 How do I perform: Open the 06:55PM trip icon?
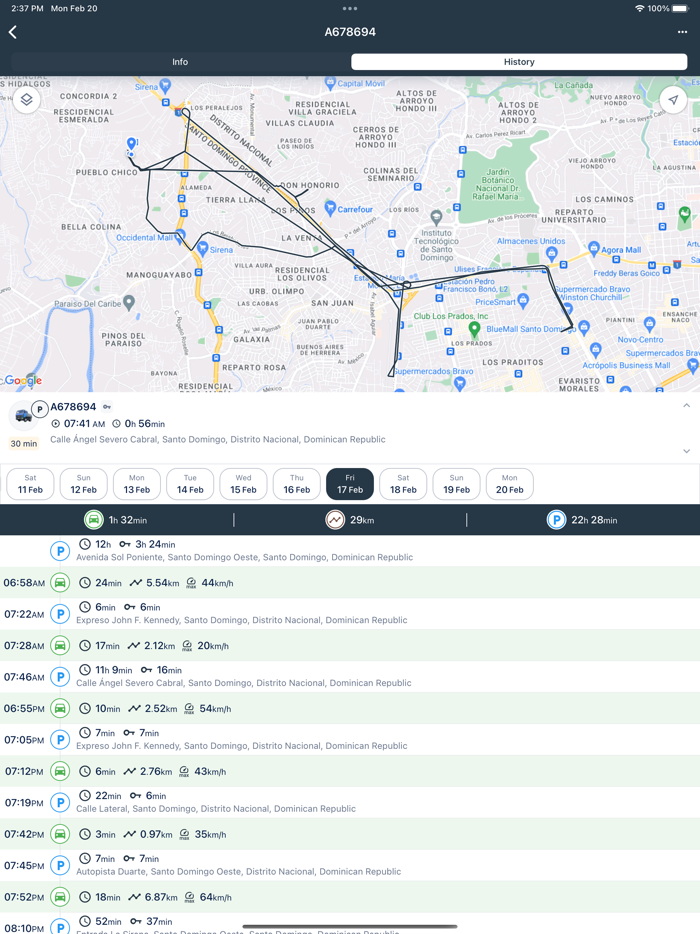click(60, 708)
